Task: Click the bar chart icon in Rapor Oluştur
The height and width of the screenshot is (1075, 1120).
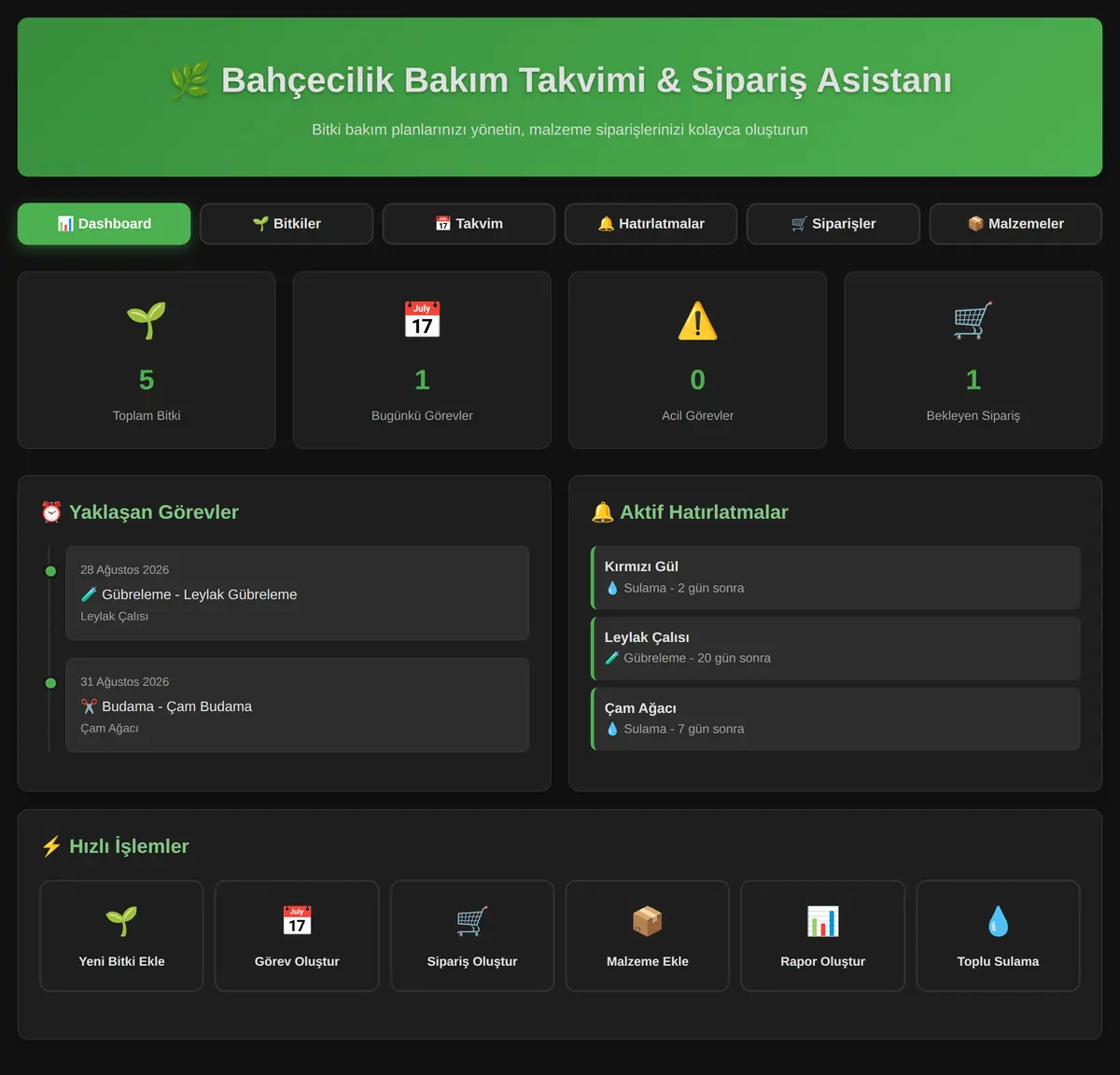Action: pyautogui.click(x=823, y=921)
